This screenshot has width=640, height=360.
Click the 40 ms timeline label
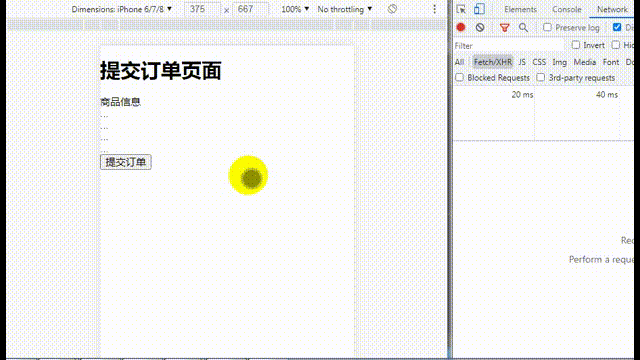(607, 95)
